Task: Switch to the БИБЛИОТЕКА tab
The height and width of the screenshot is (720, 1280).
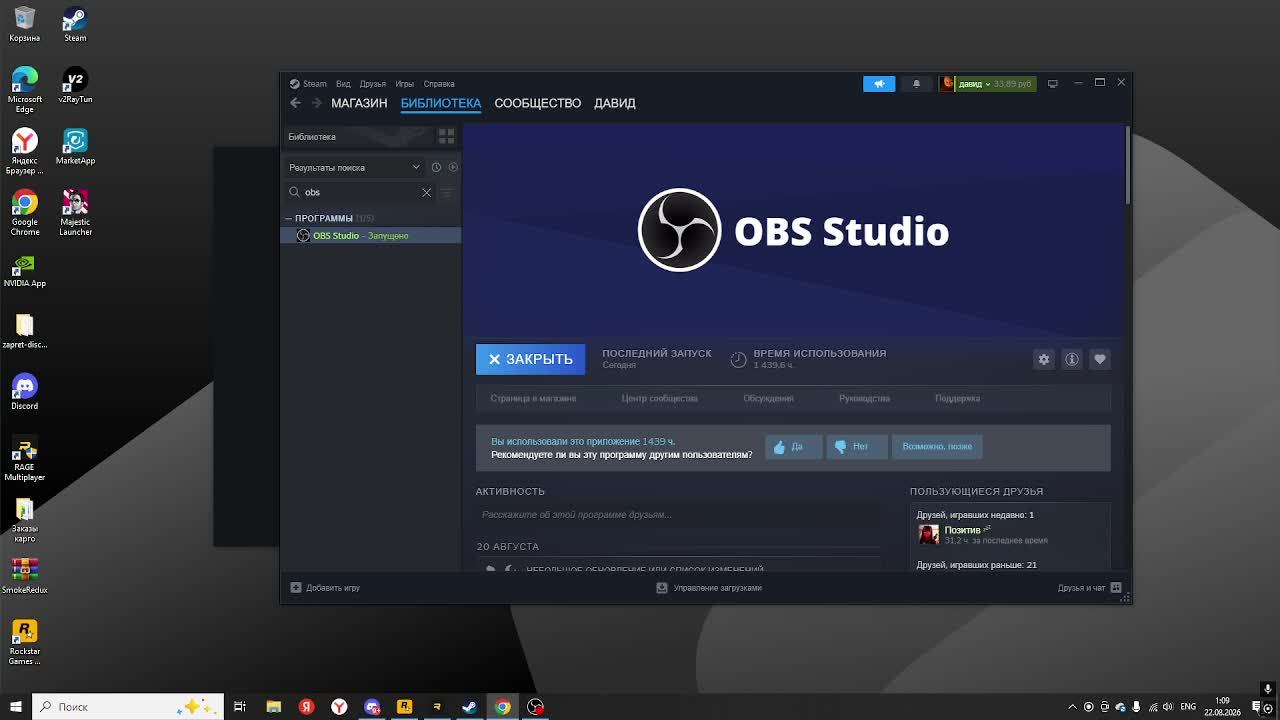Action: [441, 103]
